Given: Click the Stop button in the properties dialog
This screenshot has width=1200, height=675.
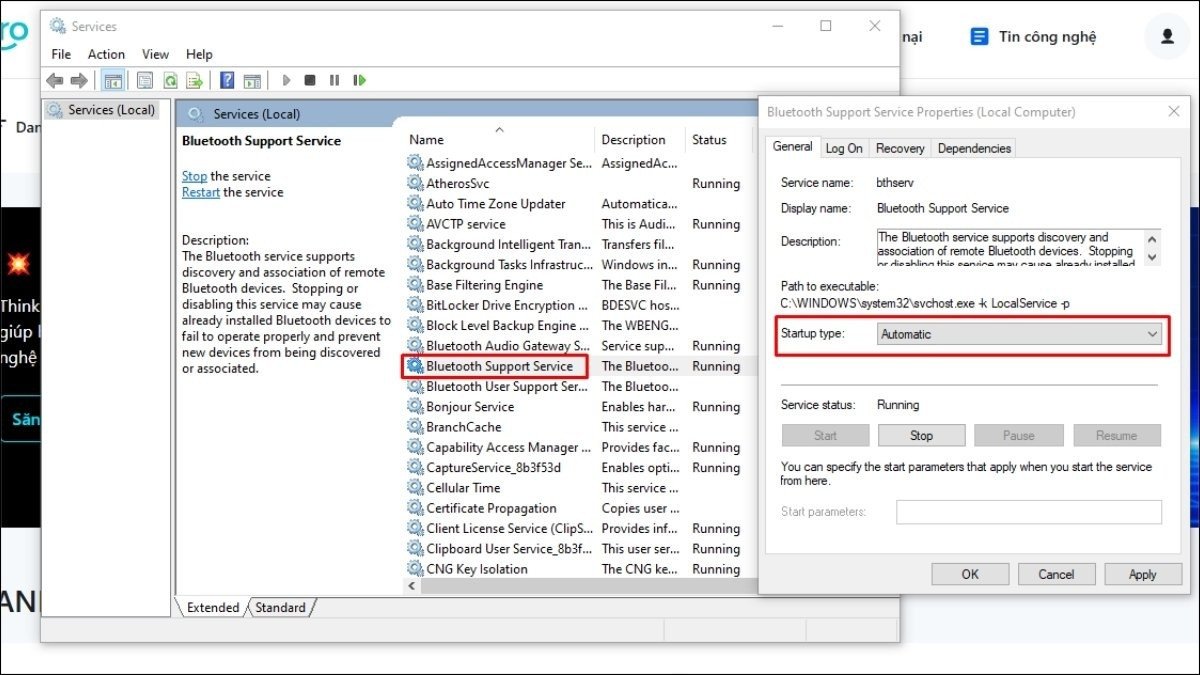Looking at the screenshot, I should [x=921, y=435].
